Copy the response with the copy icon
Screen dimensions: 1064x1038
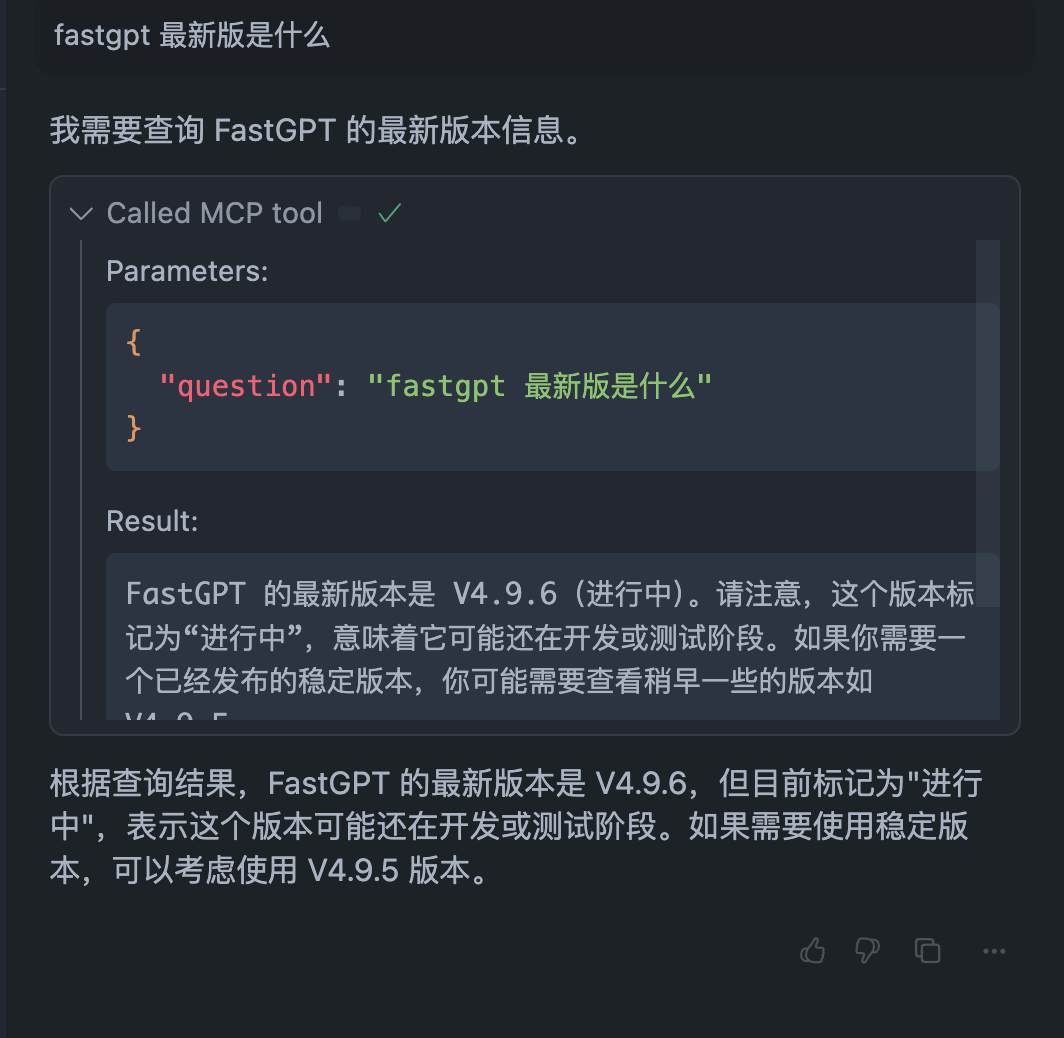coord(928,950)
